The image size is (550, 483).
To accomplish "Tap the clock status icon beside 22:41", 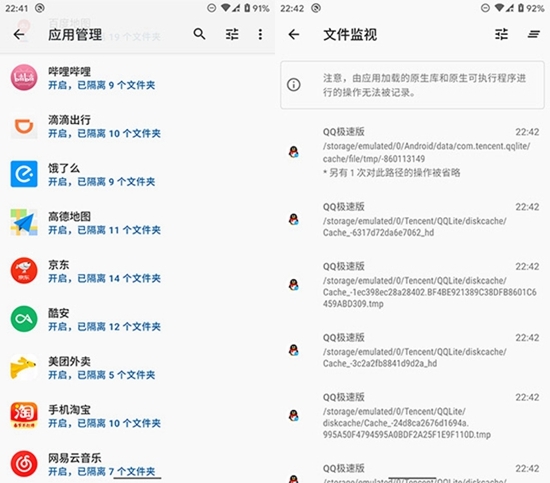I will click(40, 8).
